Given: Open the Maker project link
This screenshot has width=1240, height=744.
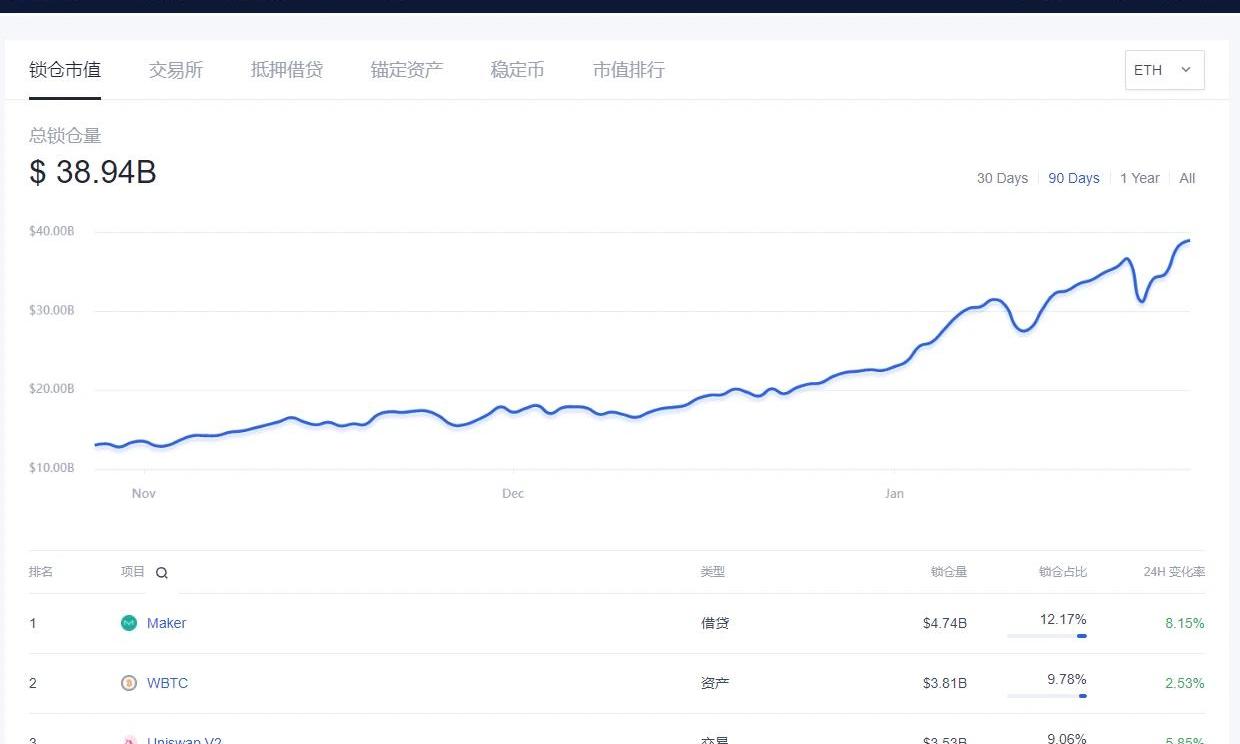Looking at the screenshot, I should click(x=166, y=623).
